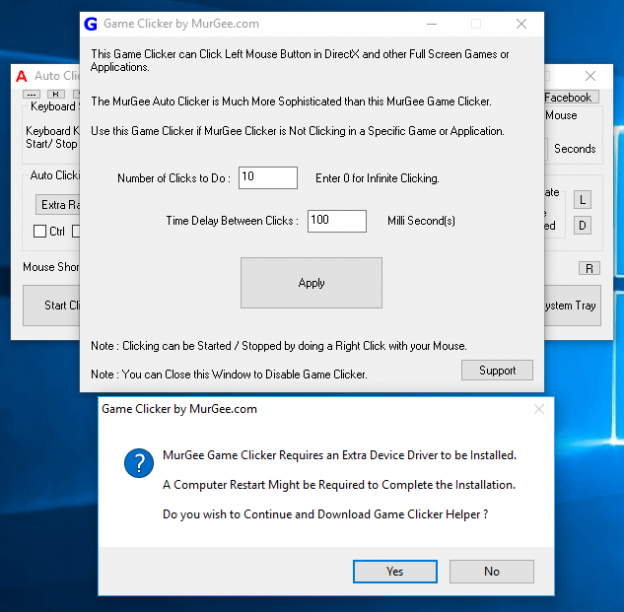
Task: Apply the Game Clicker settings
Action: pyautogui.click(x=311, y=283)
